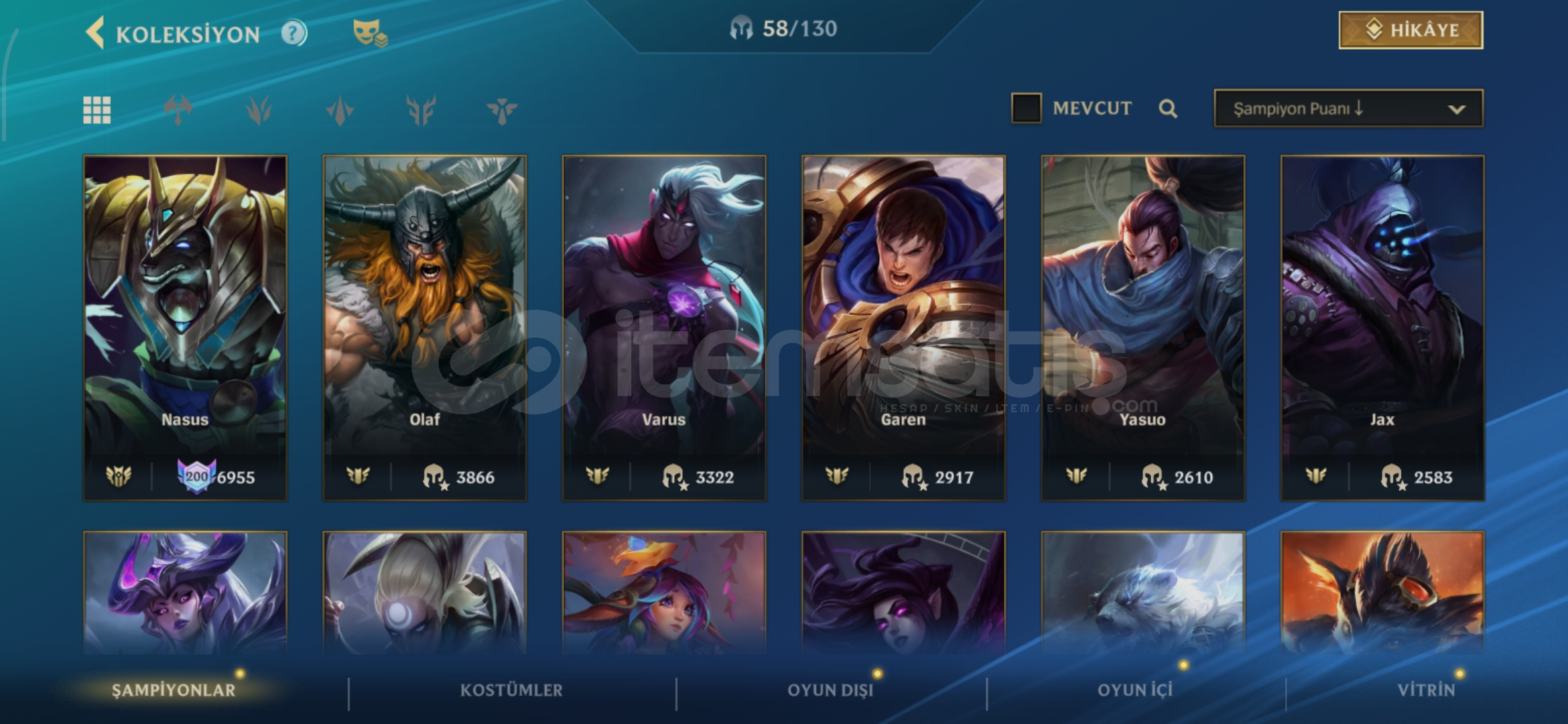Screen dimensions: 1568x724
Task: Switch to the KOSTÜMLER tab
Action: point(511,690)
